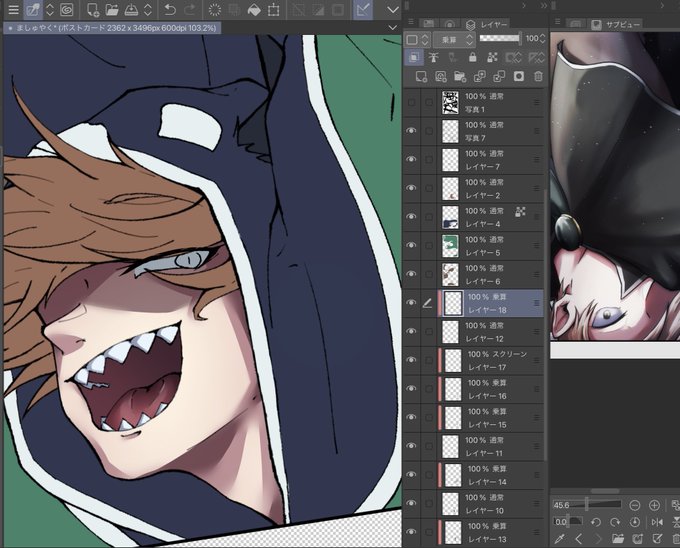
Task: Hide the レイヤー 7 layer
Action: [x=411, y=160]
